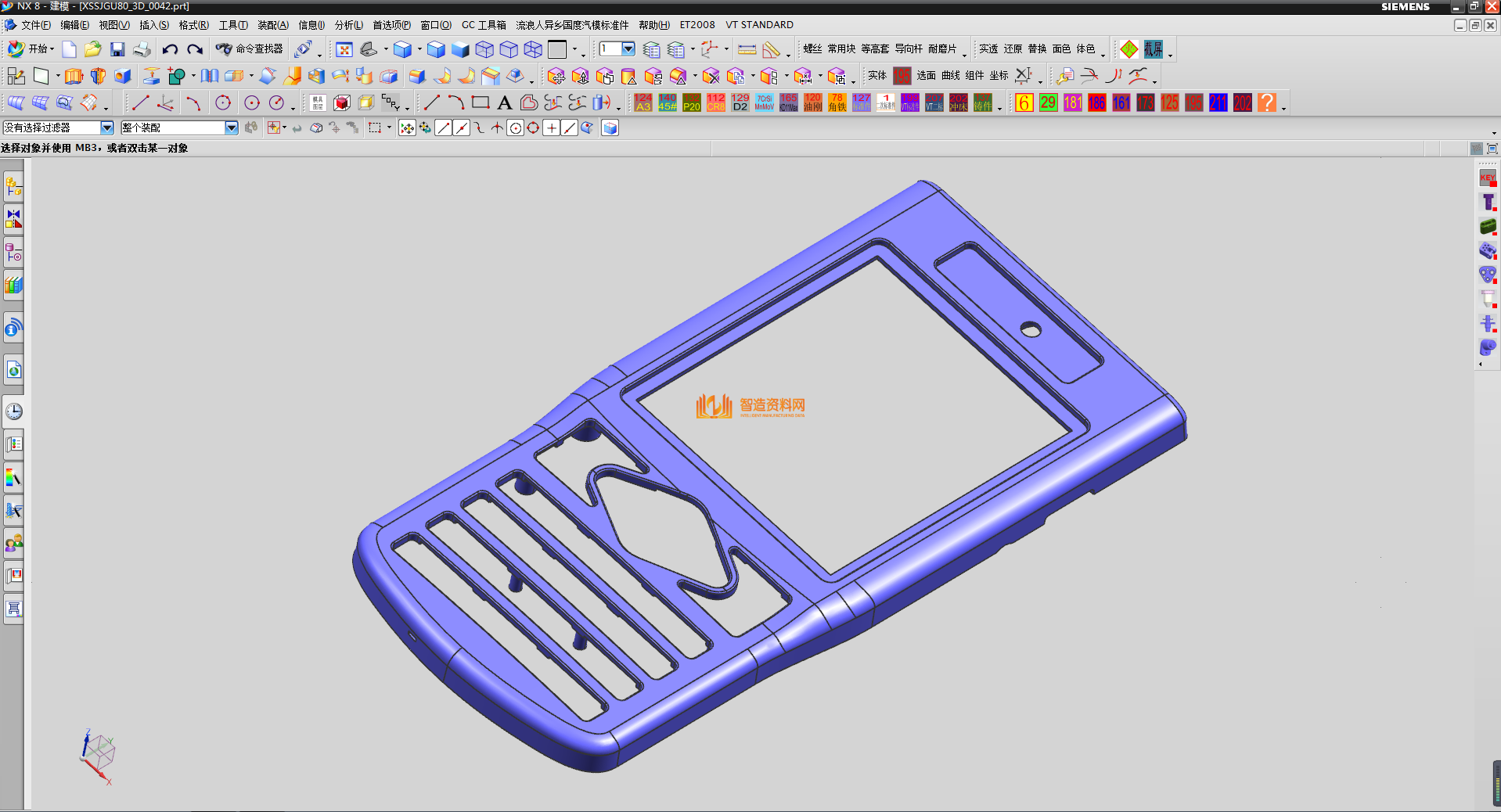Click the Save file icon
This screenshot has width=1501, height=812.
point(117,50)
